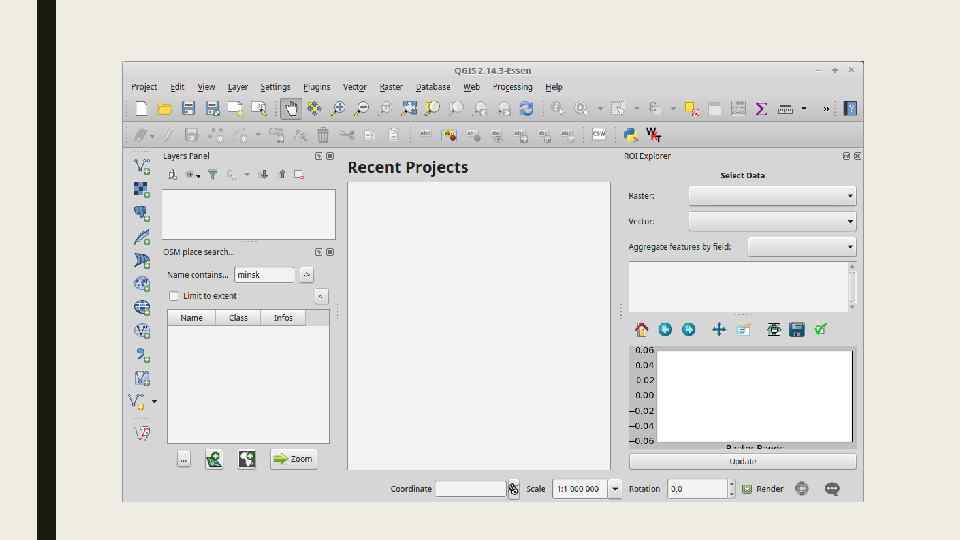Click the Zoom Full extent icon
Image resolution: width=960 pixels, height=540 pixels.
pyautogui.click(x=409, y=109)
